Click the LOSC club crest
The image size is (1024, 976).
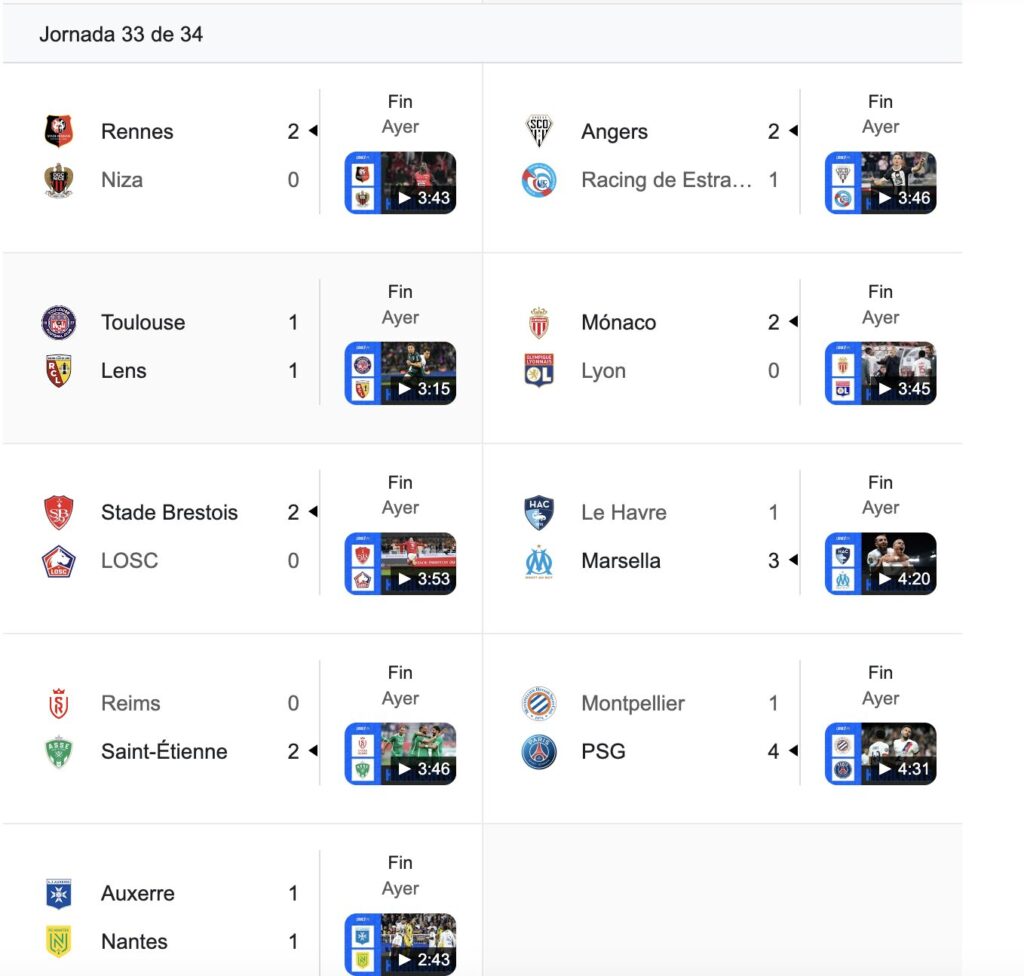point(59,561)
